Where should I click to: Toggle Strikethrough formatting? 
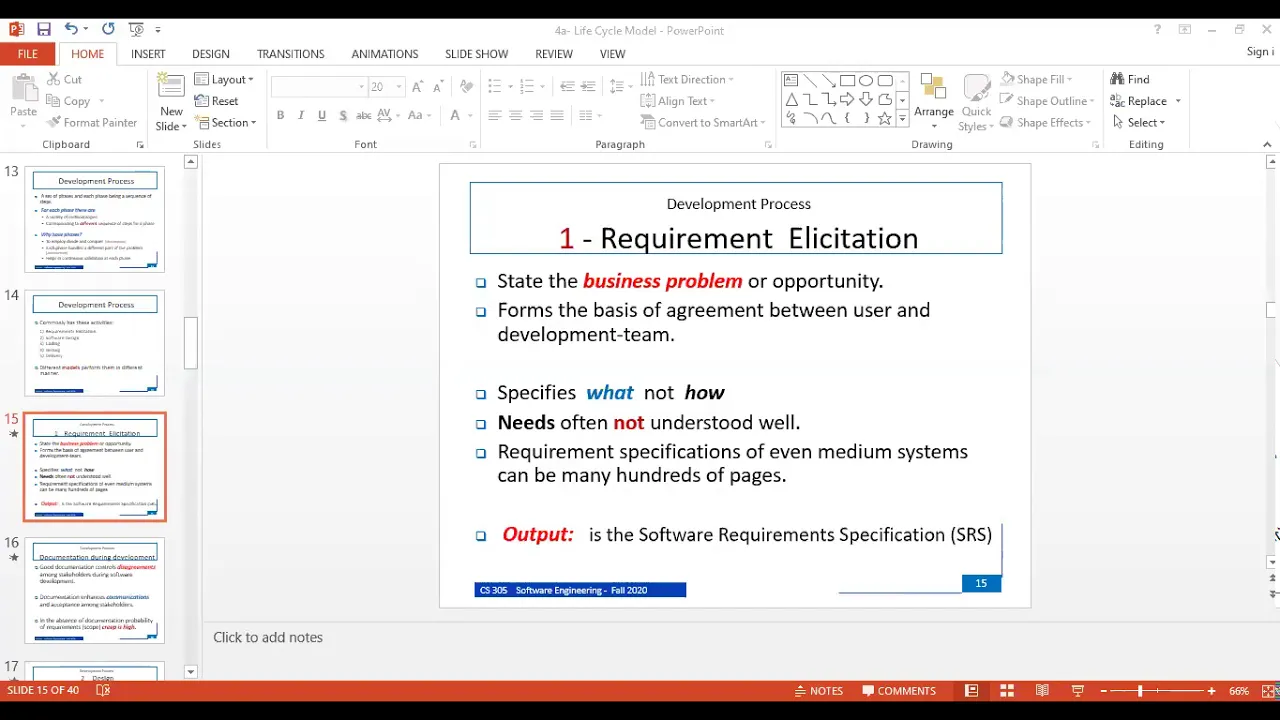coord(364,116)
